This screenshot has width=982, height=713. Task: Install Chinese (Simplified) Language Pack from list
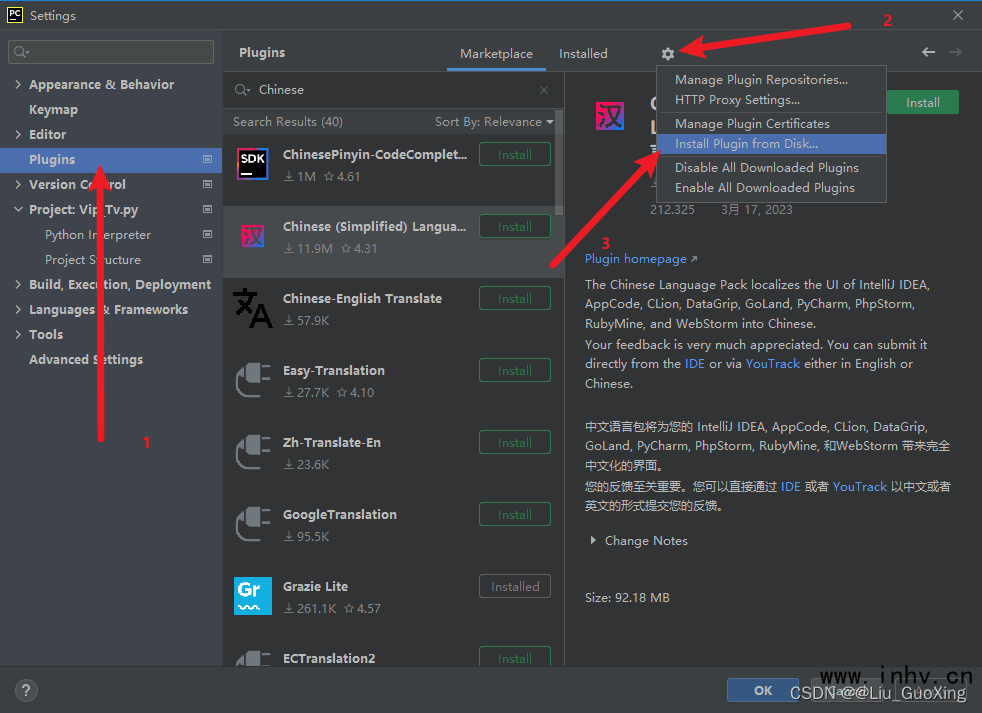[515, 227]
